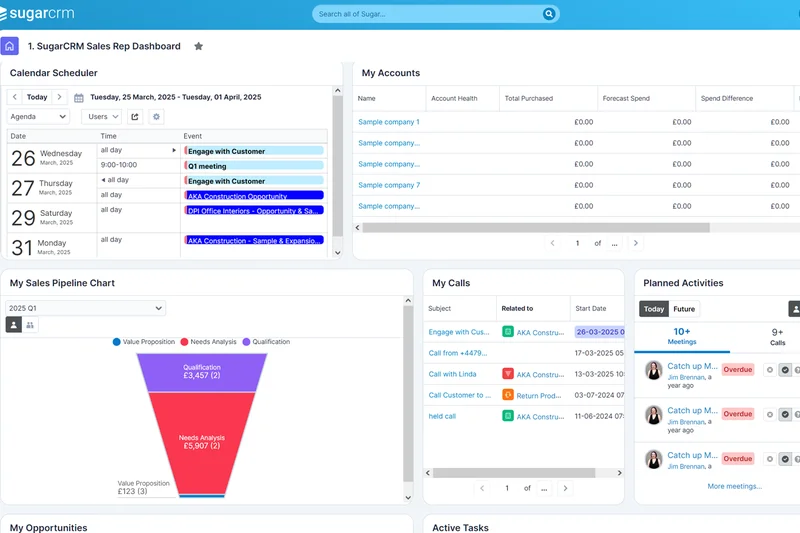Open the calendar date picker icon

point(79,98)
